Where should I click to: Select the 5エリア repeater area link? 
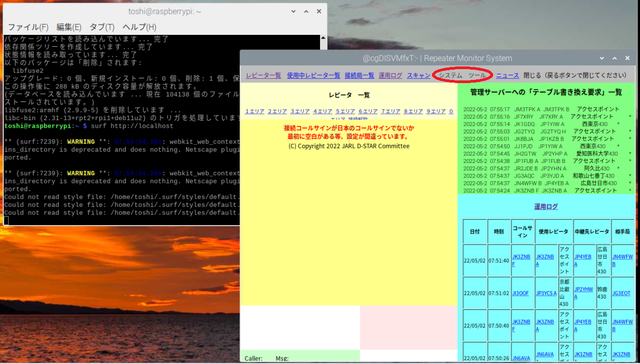click(345, 111)
